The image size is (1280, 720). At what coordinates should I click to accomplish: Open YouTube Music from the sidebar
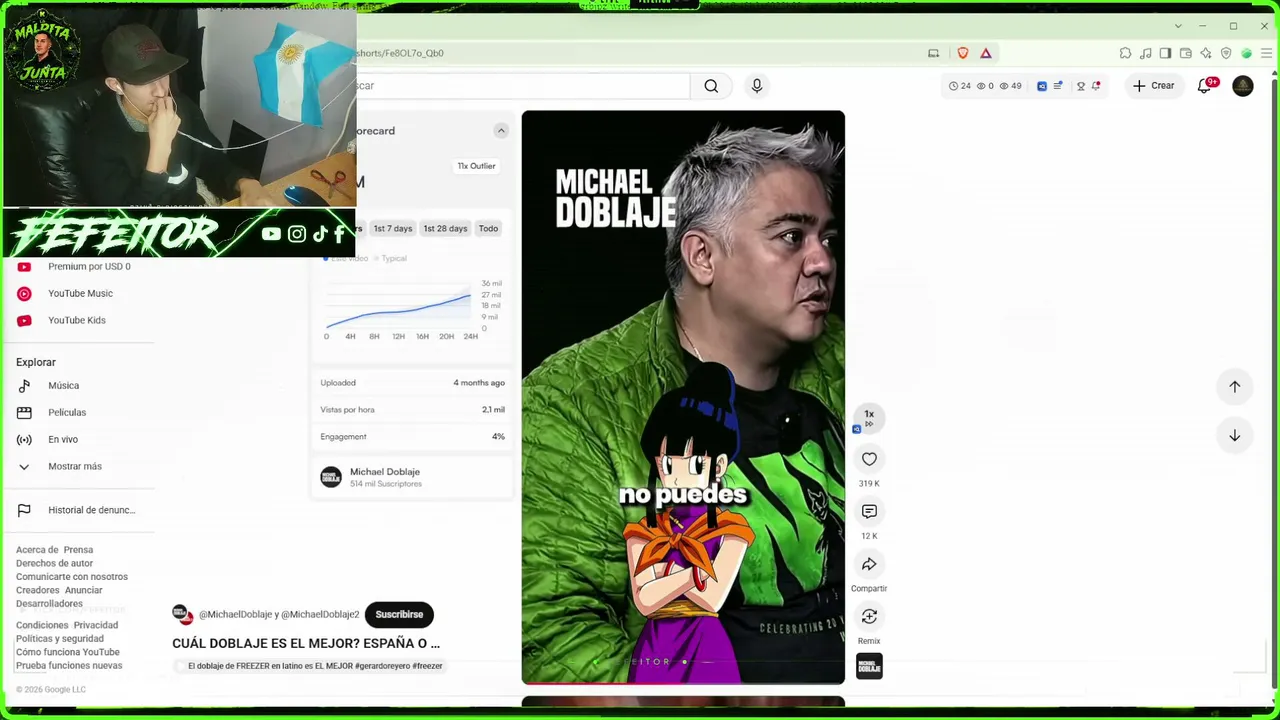coord(80,293)
